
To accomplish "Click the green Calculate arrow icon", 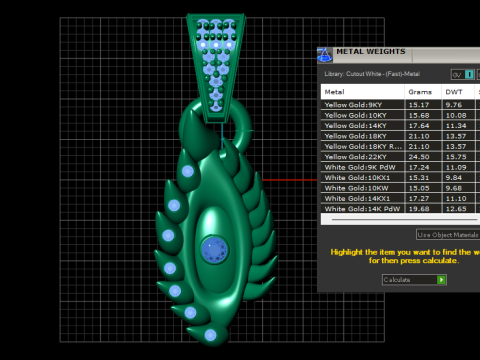I will click(x=441, y=280).
